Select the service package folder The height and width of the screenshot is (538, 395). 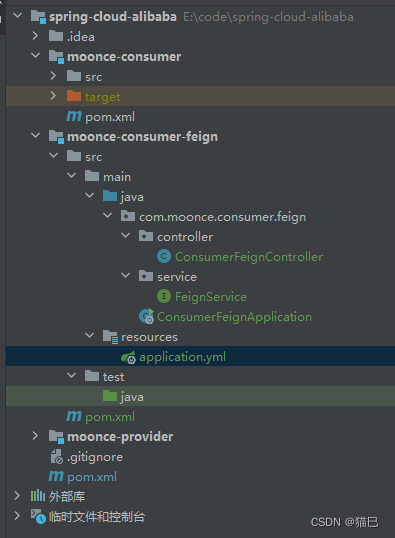(x=177, y=277)
